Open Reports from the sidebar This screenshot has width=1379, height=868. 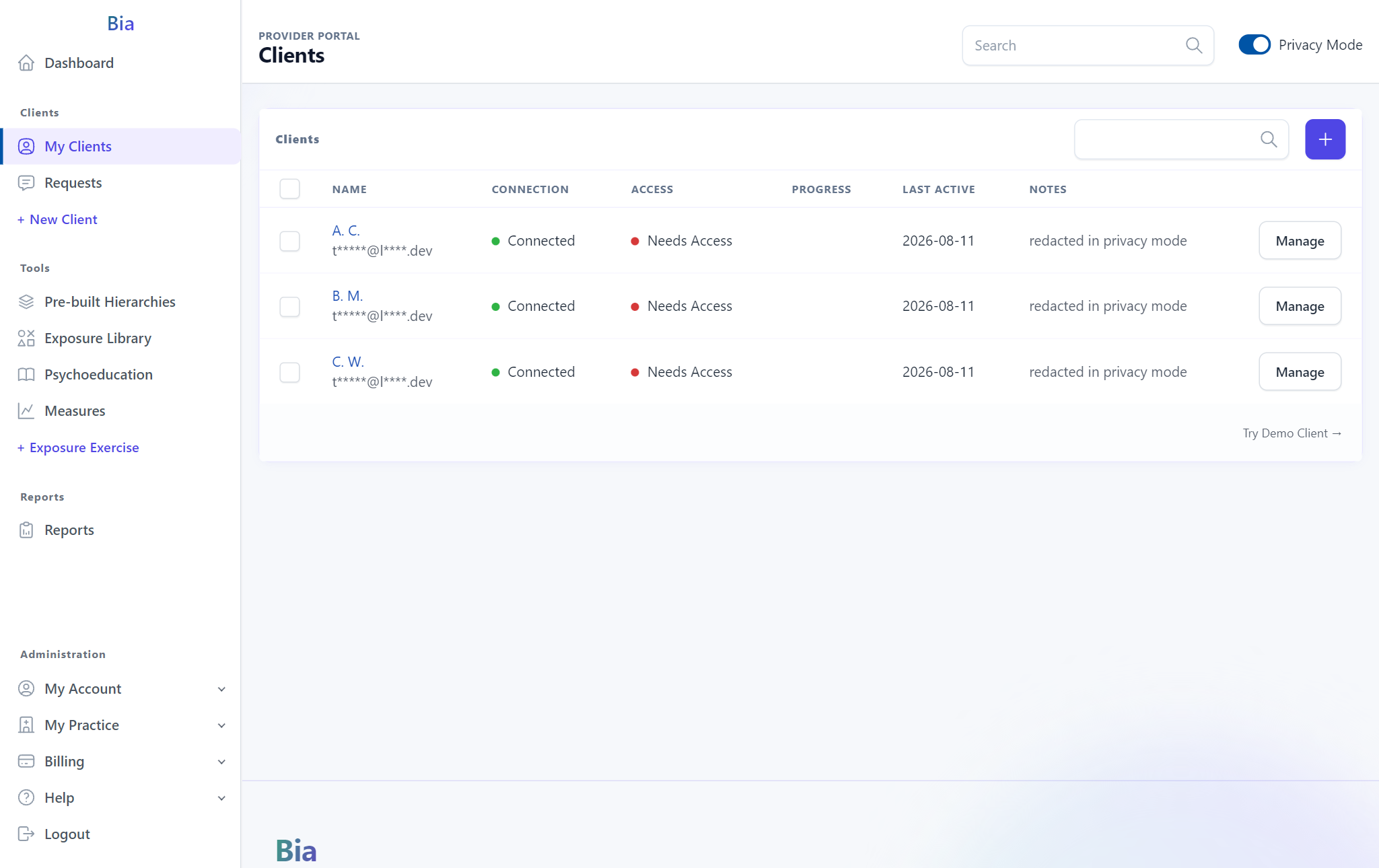point(120,530)
